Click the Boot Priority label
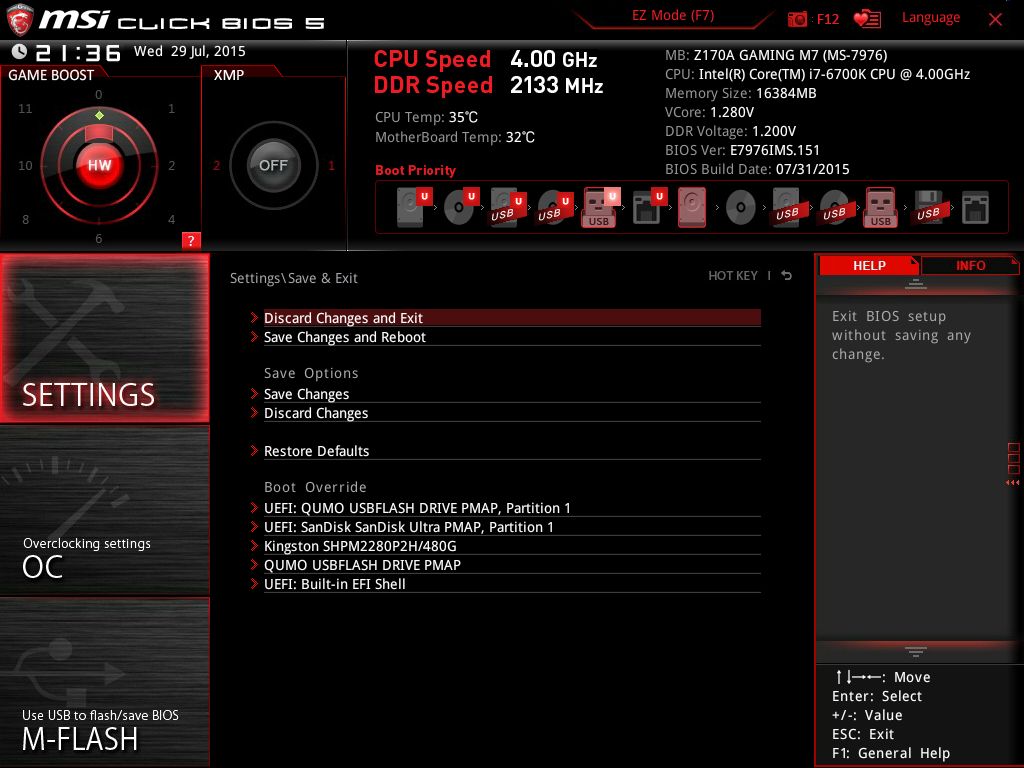The image size is (1024, 768). pos(415,170)
